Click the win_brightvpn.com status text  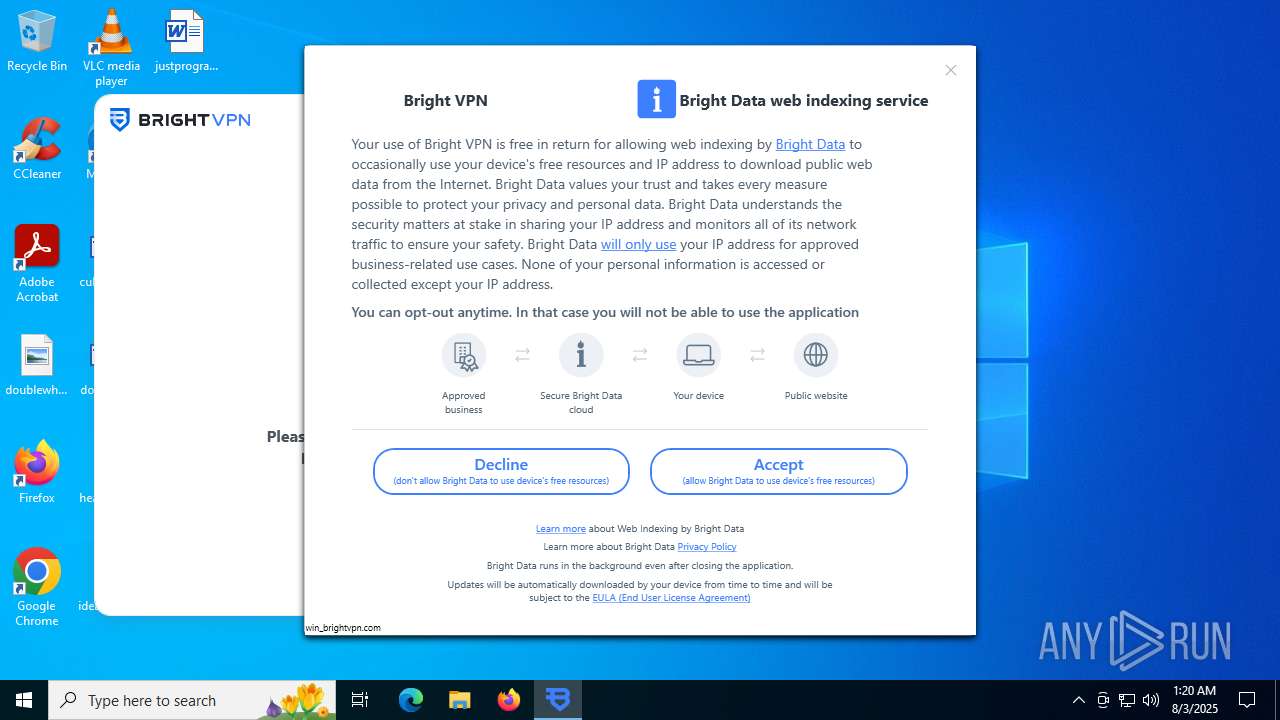point(343,628)
